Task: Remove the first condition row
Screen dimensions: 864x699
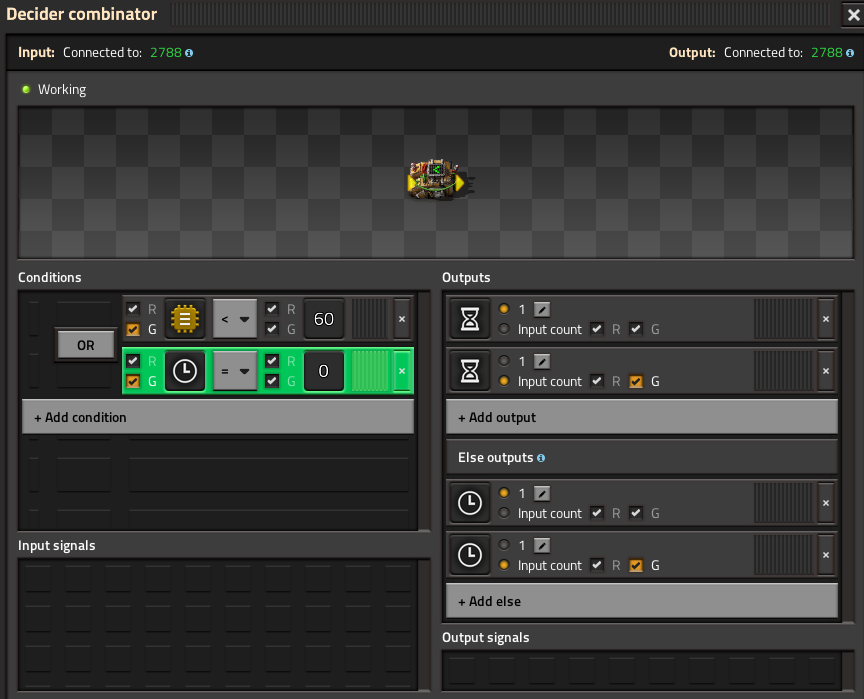Action: pos(402,319)
